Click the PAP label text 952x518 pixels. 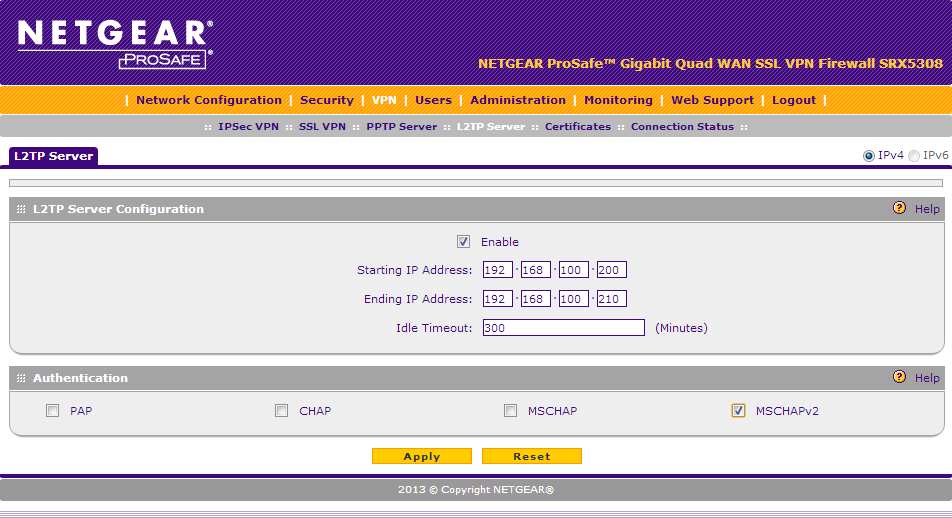(x=81, y=411)
